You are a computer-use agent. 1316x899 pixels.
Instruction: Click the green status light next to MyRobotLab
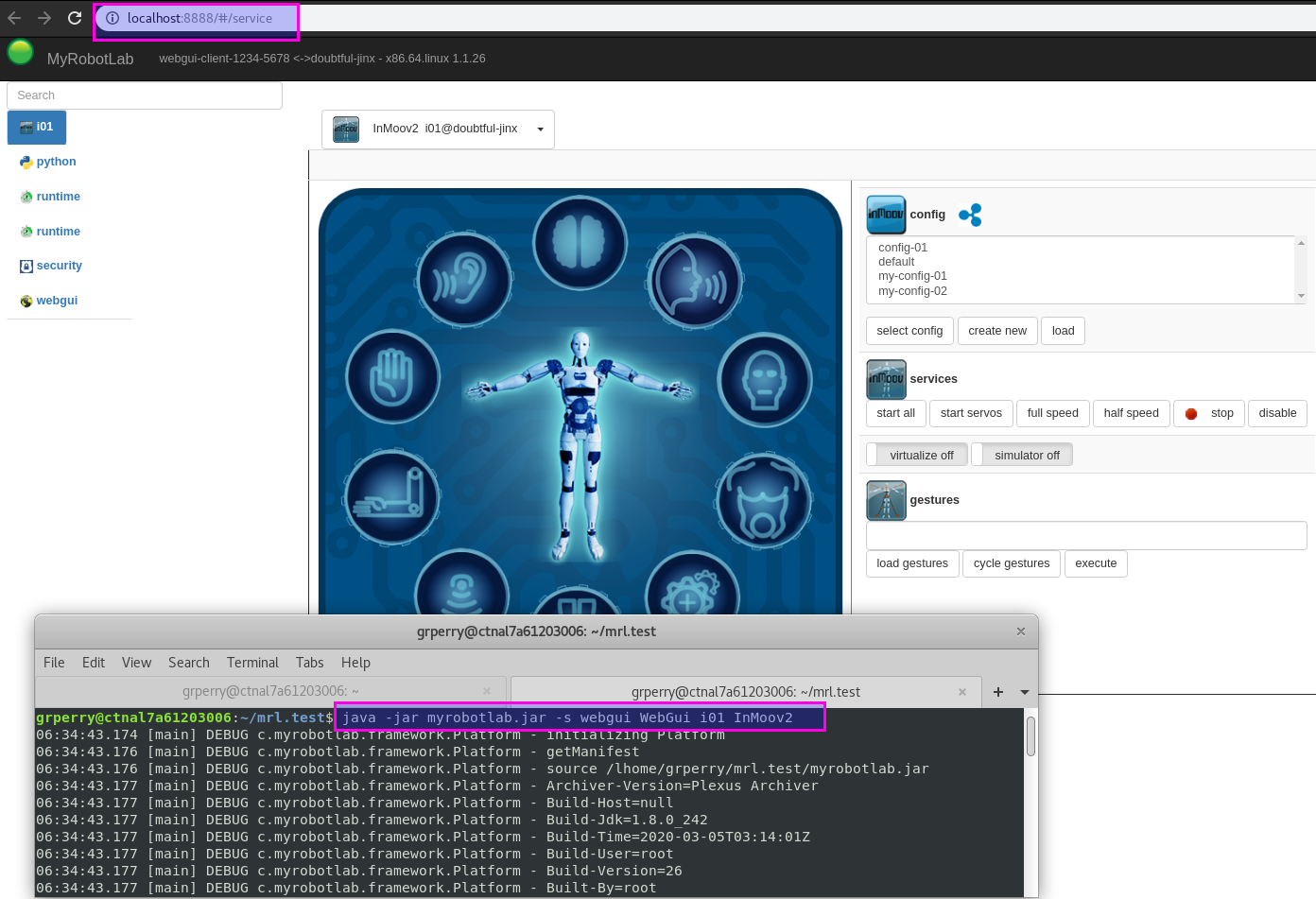tap(20, 53)
